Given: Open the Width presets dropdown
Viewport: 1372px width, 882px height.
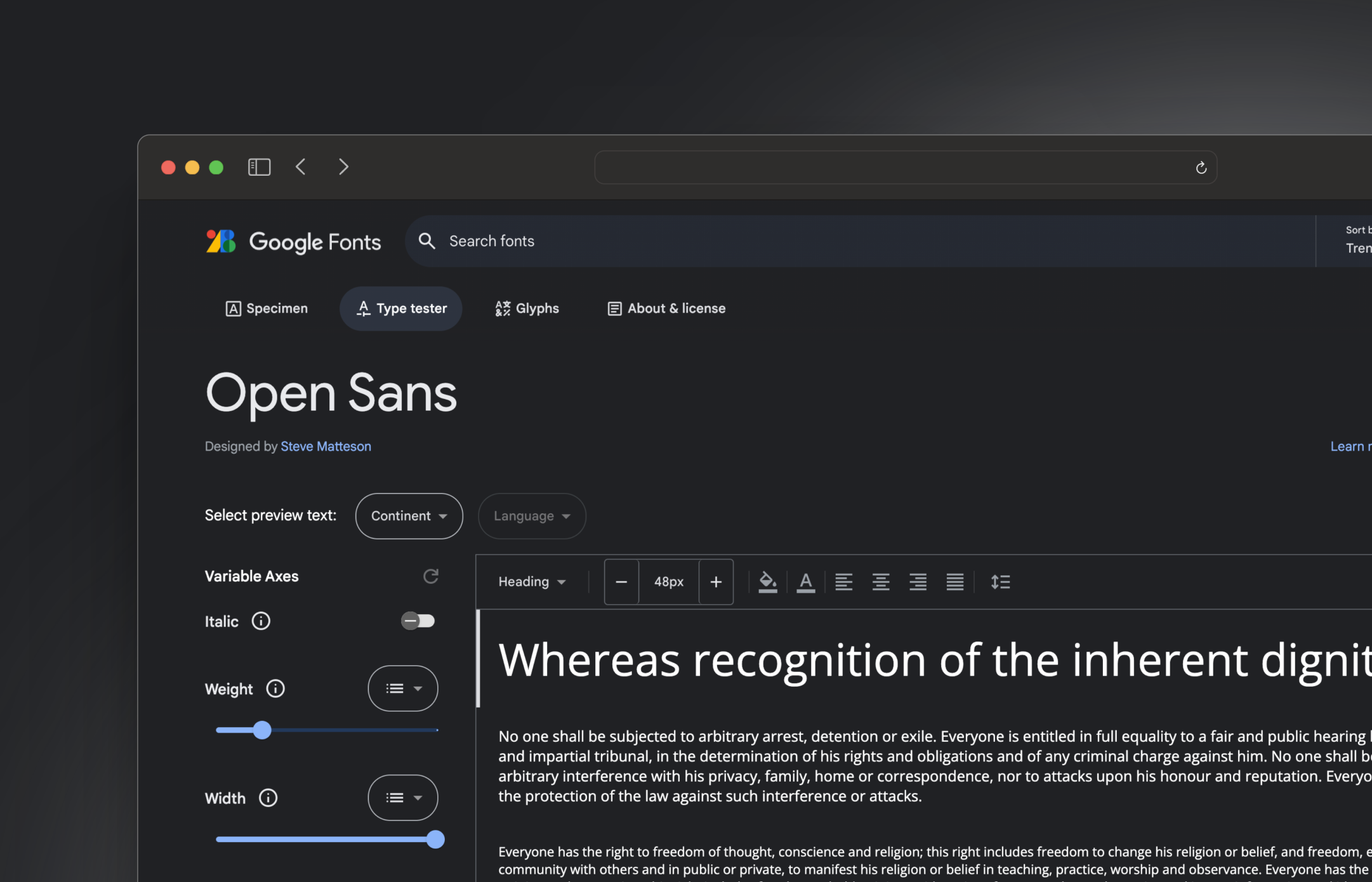Looking at the screenshot, I should click(403, 798).
